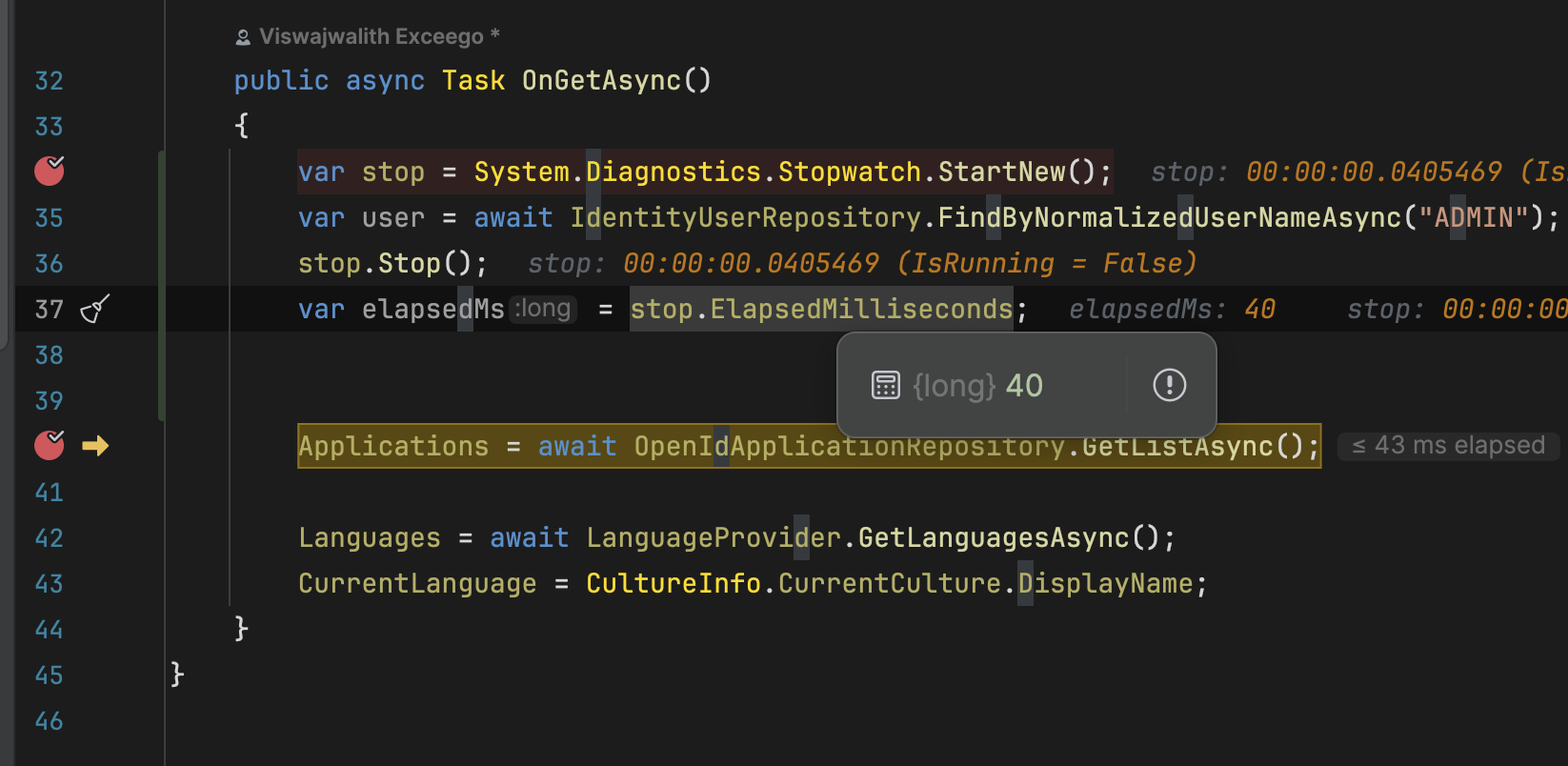Toggle the breakpoint on the GetListAsync line
The width and height of the screenshot is (1568, 766).
pyautogui.click(x=50, y=445)
